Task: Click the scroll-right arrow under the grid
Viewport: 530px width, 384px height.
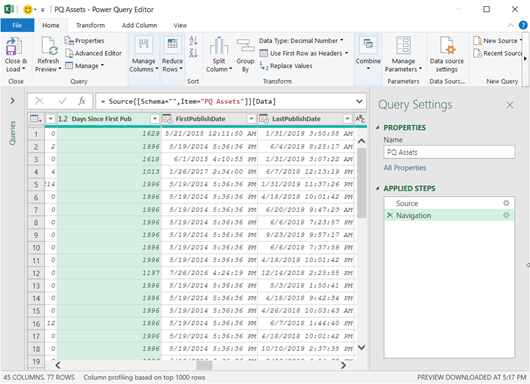Action: coord(343,365)
